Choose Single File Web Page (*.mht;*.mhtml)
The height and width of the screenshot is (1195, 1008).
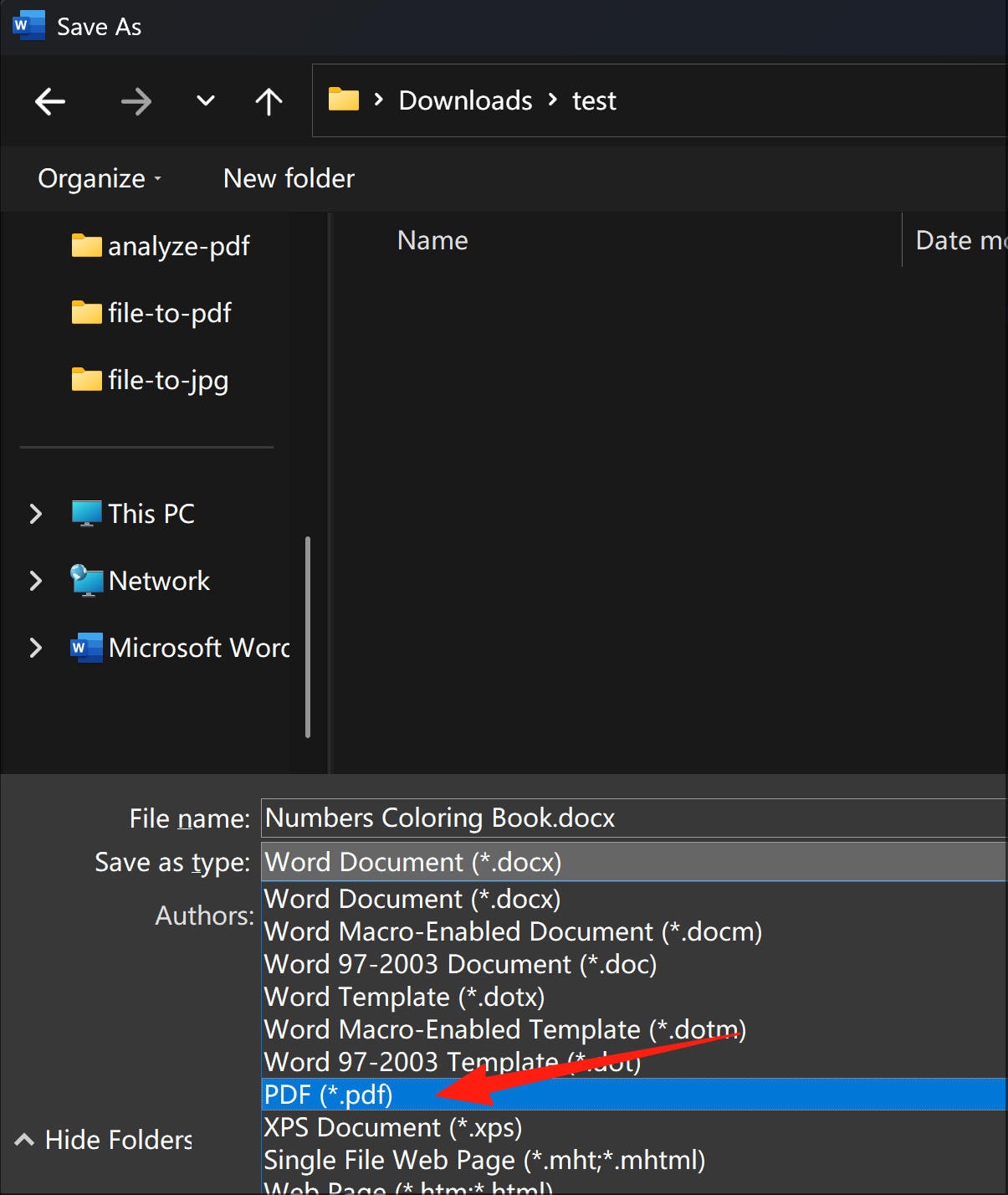[634, 1160]
